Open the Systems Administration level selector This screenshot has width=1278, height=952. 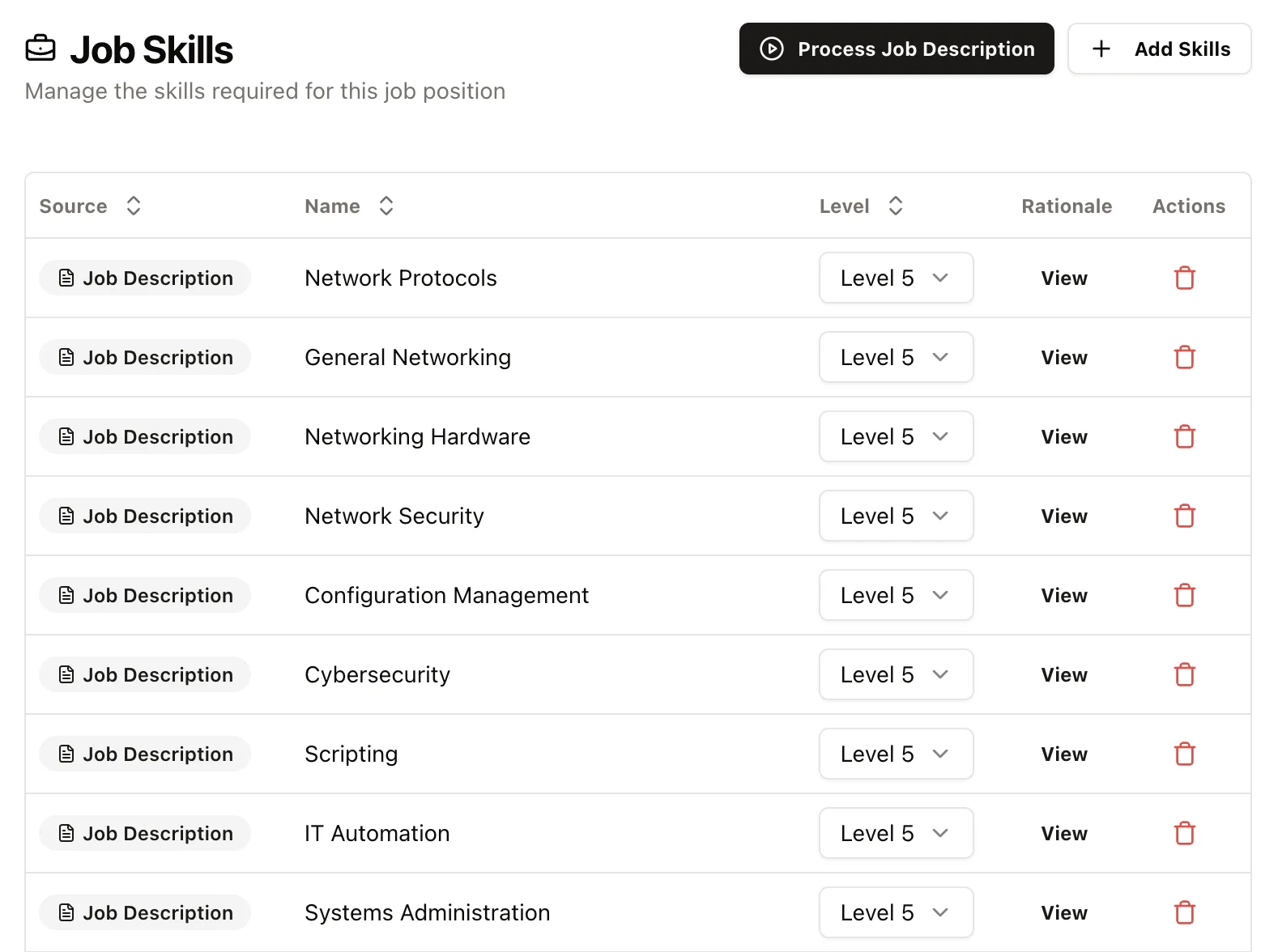(896, 912)
